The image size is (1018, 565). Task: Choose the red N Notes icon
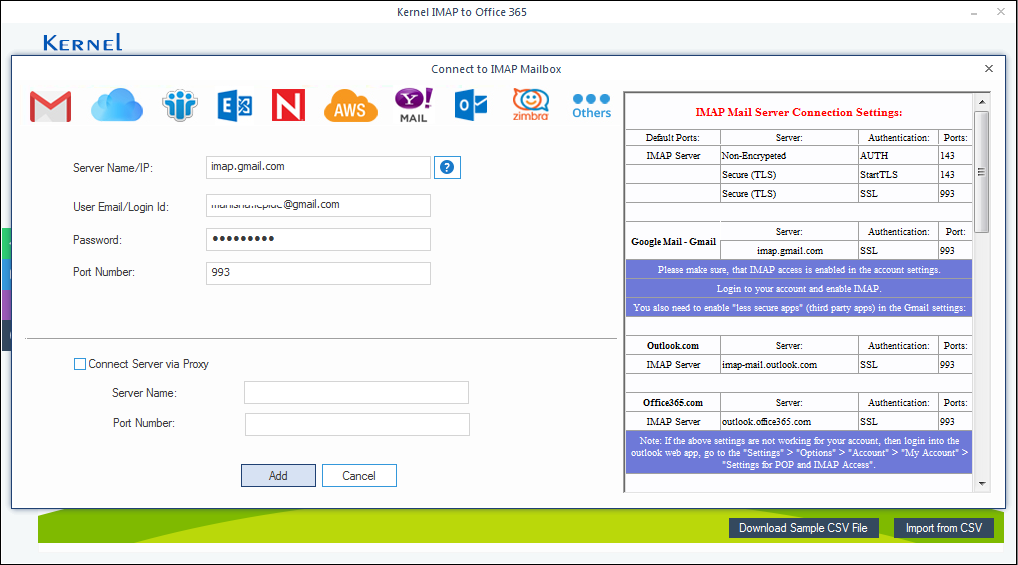click(288, 106)
